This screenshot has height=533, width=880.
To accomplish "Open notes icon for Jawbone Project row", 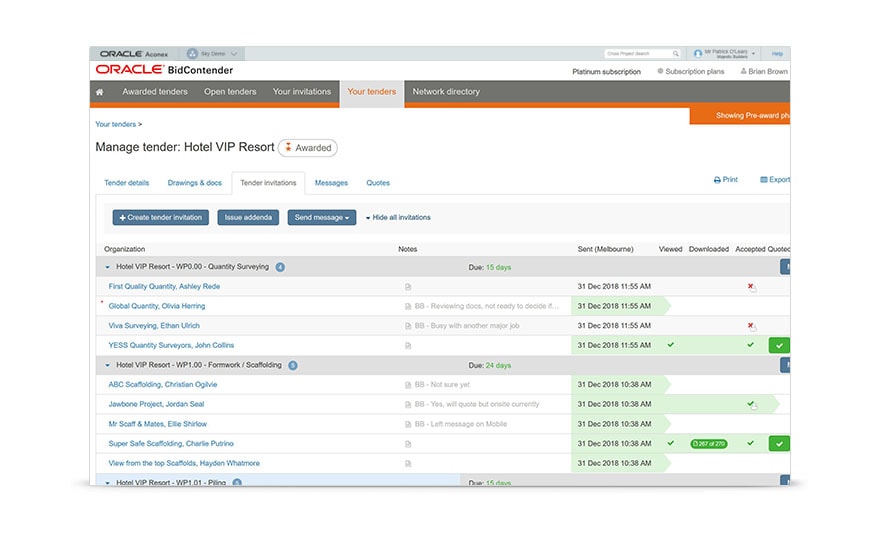I will click(408, 405).
